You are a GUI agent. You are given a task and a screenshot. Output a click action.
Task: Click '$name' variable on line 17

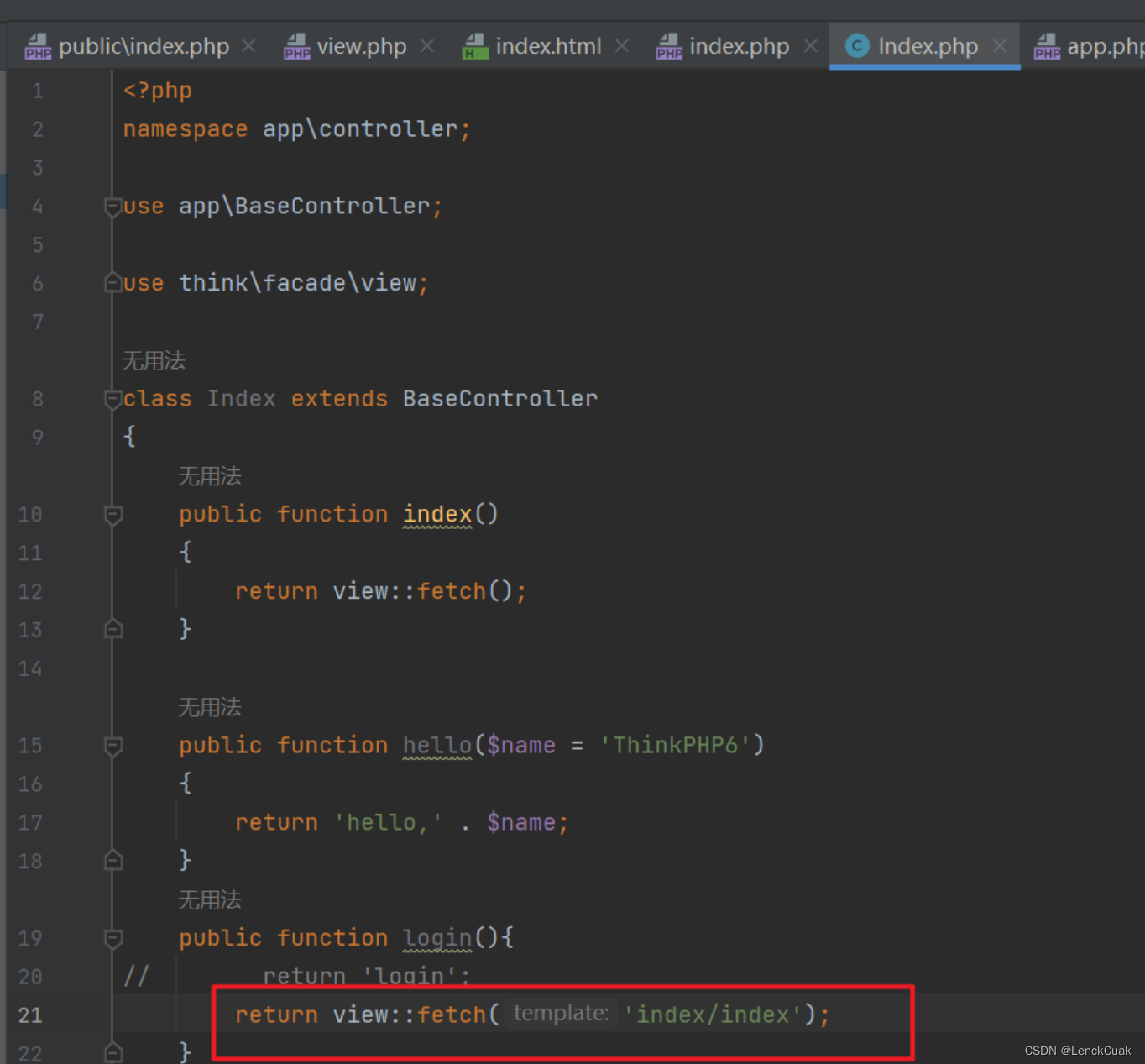click(x=520, y=822)
